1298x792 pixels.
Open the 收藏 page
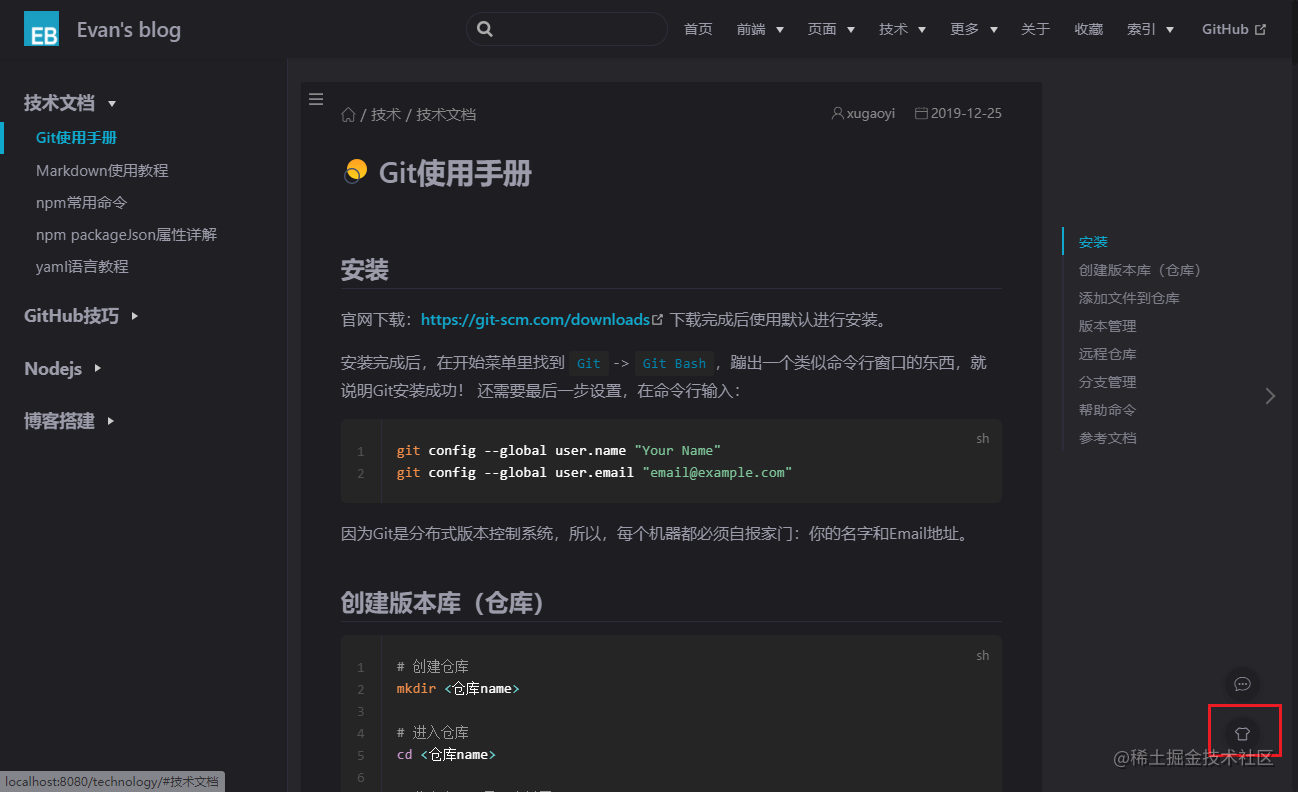1088,29
